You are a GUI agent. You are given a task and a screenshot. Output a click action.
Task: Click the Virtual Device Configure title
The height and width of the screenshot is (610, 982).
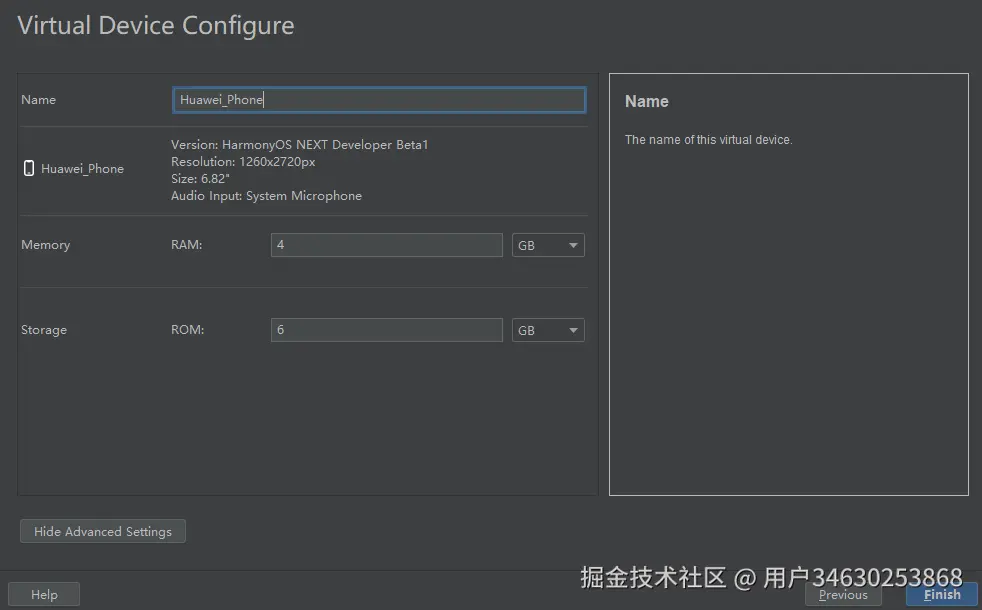tap(156, 26)
